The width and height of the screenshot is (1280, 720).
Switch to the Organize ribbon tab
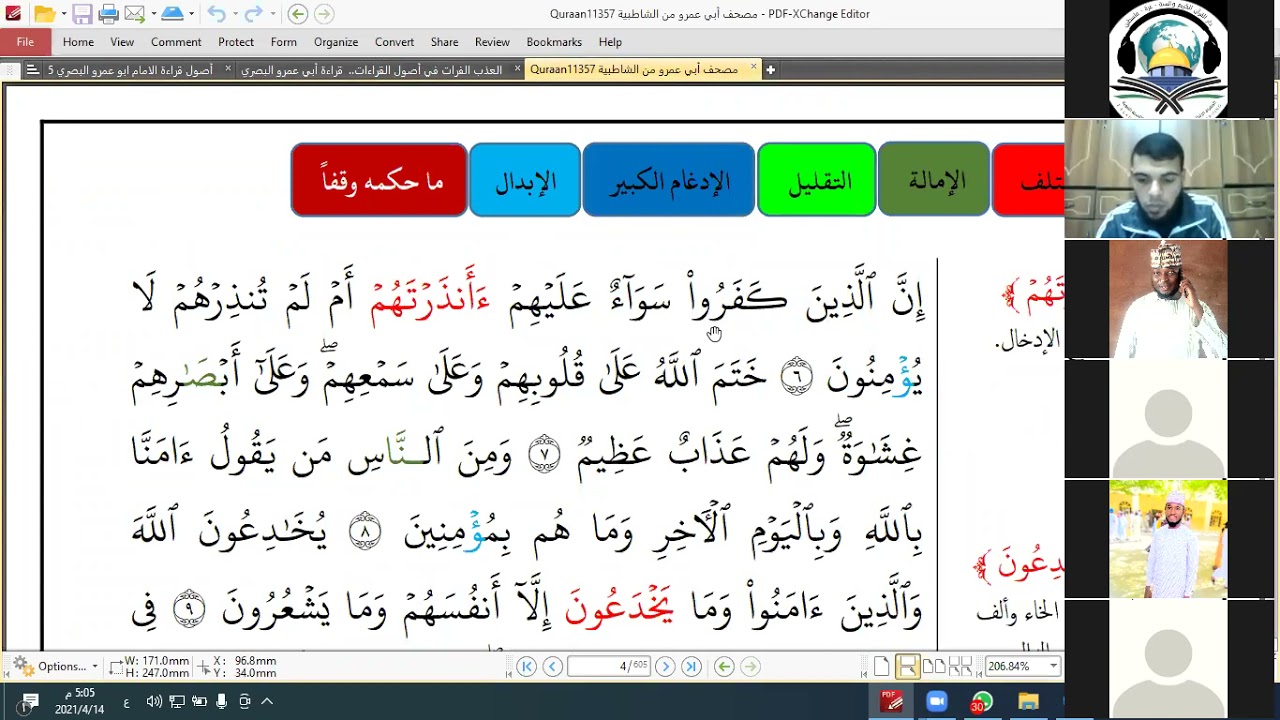(x=336, y=42)
